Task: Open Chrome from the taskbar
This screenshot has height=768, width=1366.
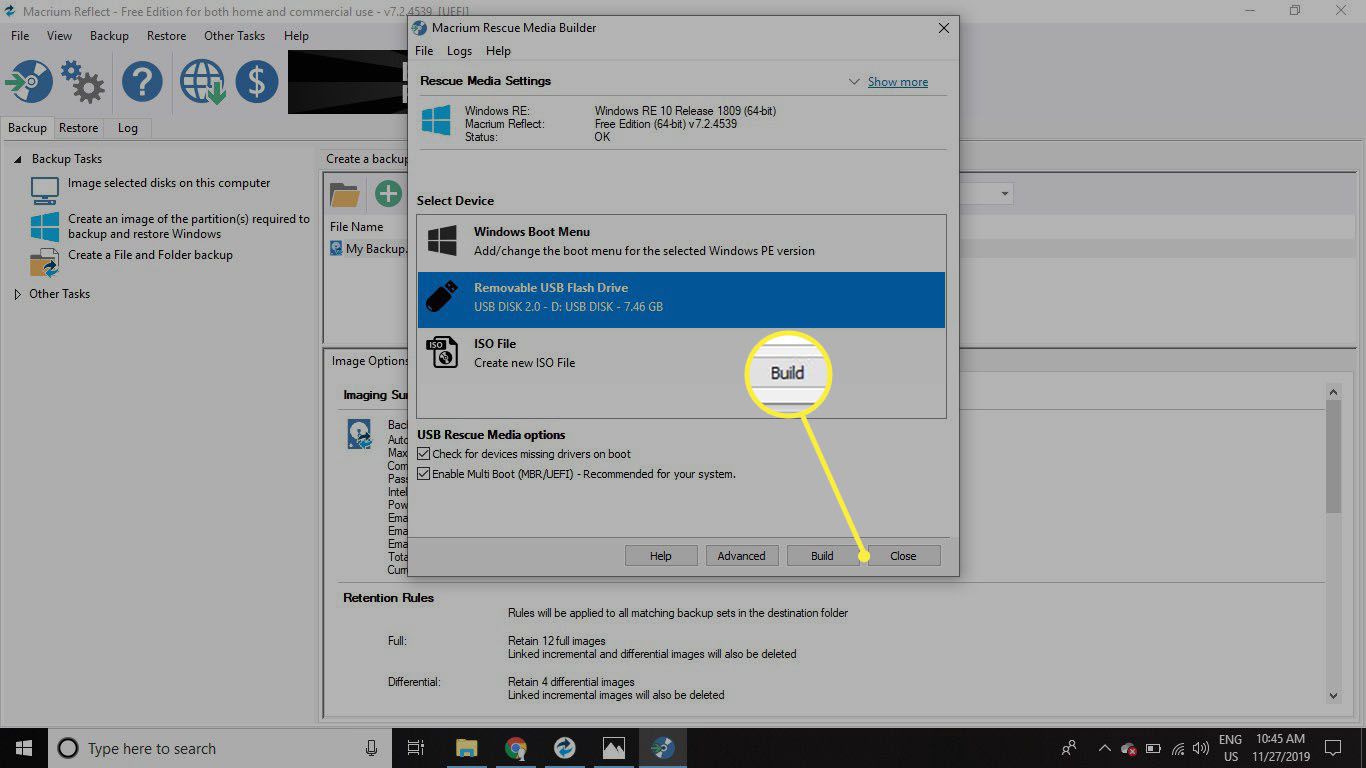Action: pos(516,748)
